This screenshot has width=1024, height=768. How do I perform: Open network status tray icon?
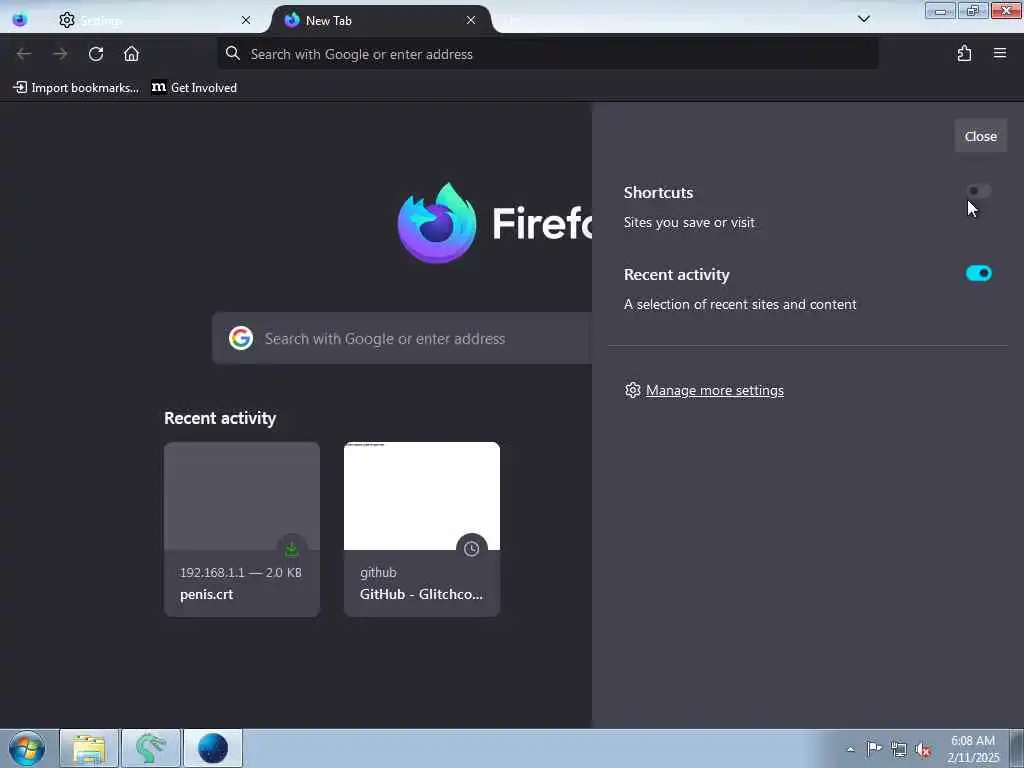(899, 749)
